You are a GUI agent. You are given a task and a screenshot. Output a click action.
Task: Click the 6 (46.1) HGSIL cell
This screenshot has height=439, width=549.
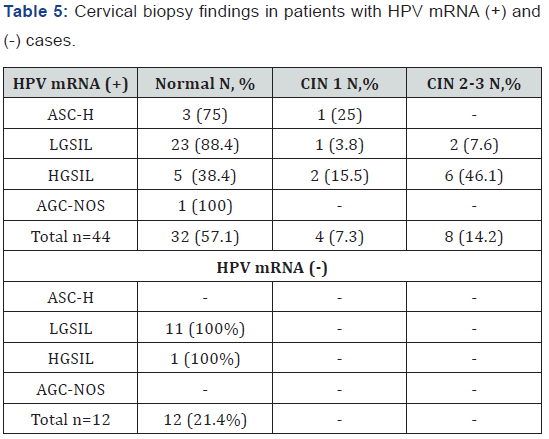coord(474,174)
